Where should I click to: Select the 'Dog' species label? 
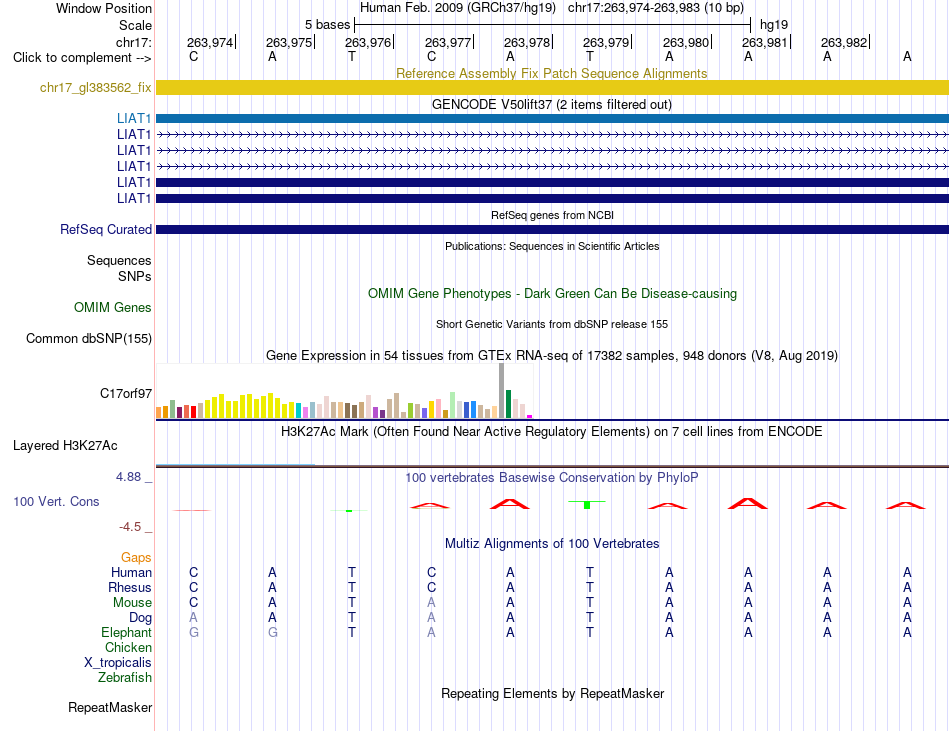[140, 618]
